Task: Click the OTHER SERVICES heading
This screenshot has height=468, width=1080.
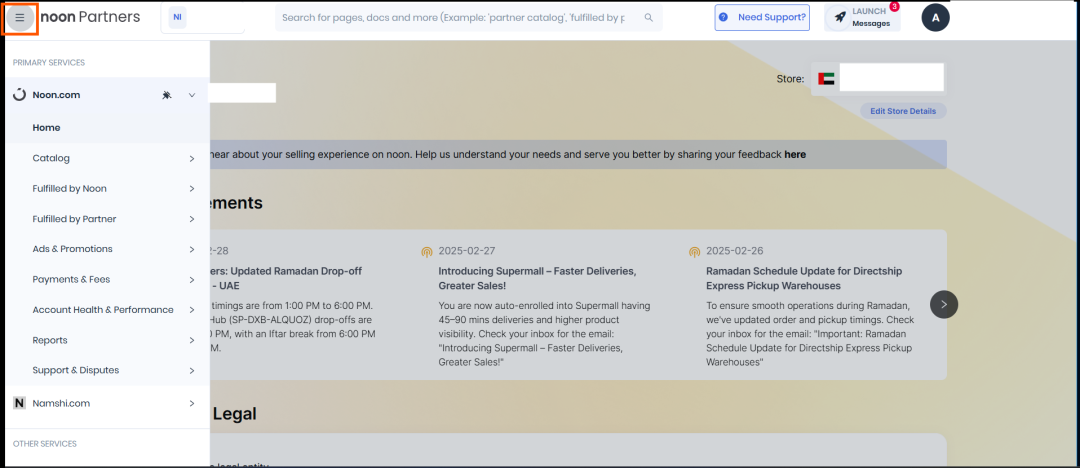Action: [x=45, y=444]
